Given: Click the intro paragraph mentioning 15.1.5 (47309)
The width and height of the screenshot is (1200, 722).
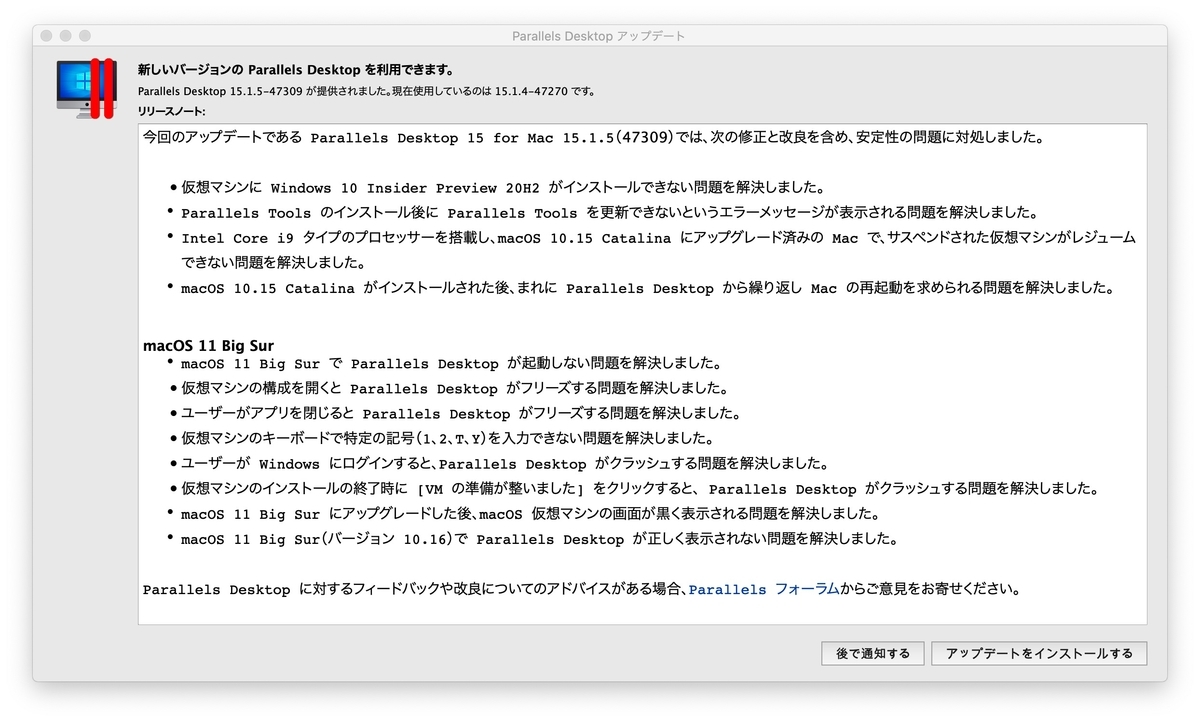Looking at the screenshot, I should [x=593, y=138].
